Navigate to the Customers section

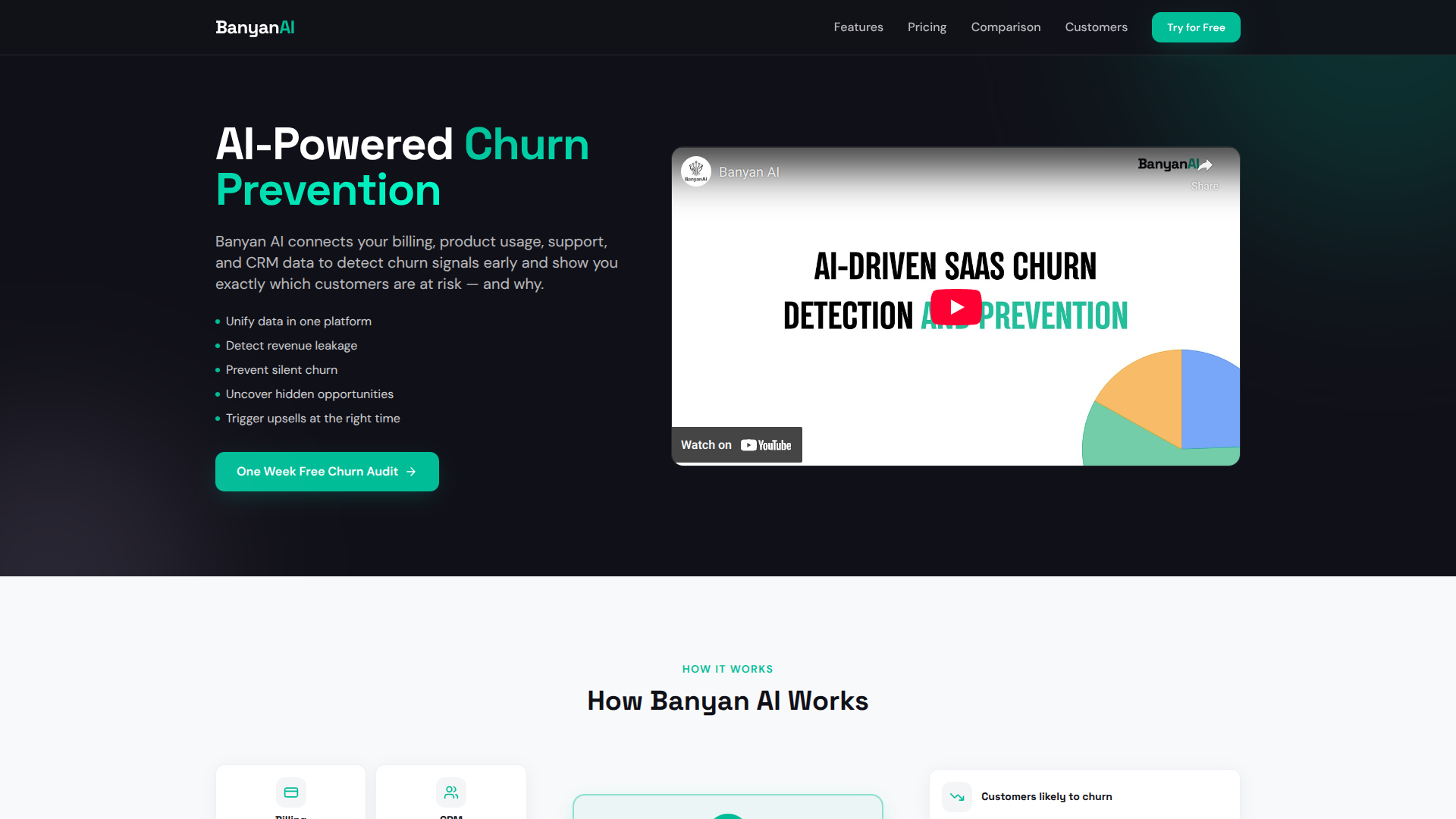pos(1096,27)
